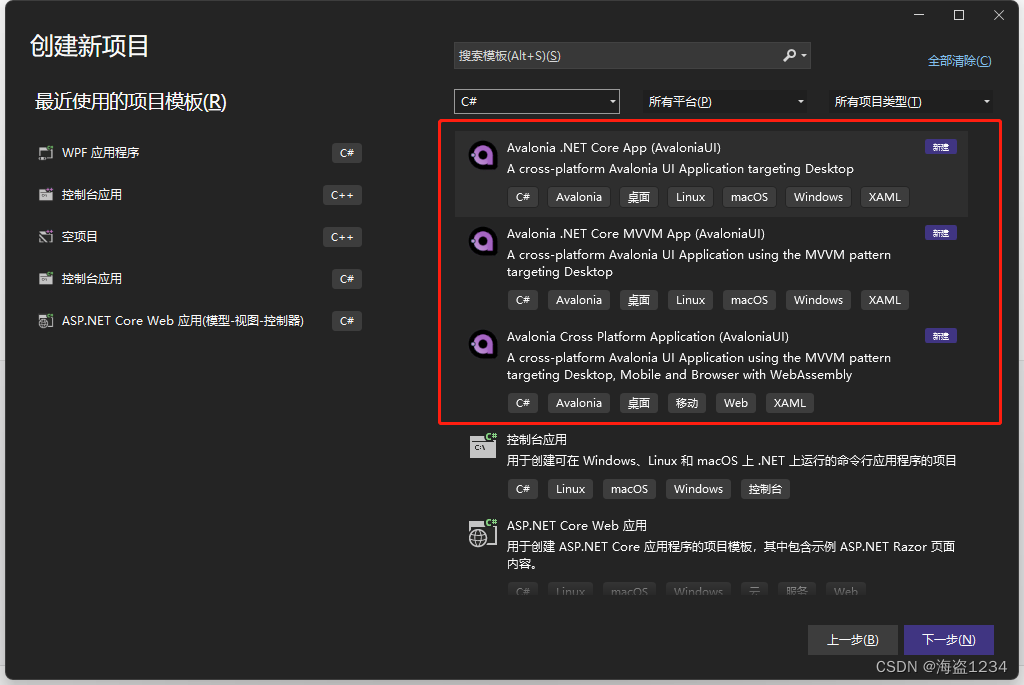1024x685 pixels.
Task: Open the 所有平台 platform filter dropdown
Action: tap(725, 101)
